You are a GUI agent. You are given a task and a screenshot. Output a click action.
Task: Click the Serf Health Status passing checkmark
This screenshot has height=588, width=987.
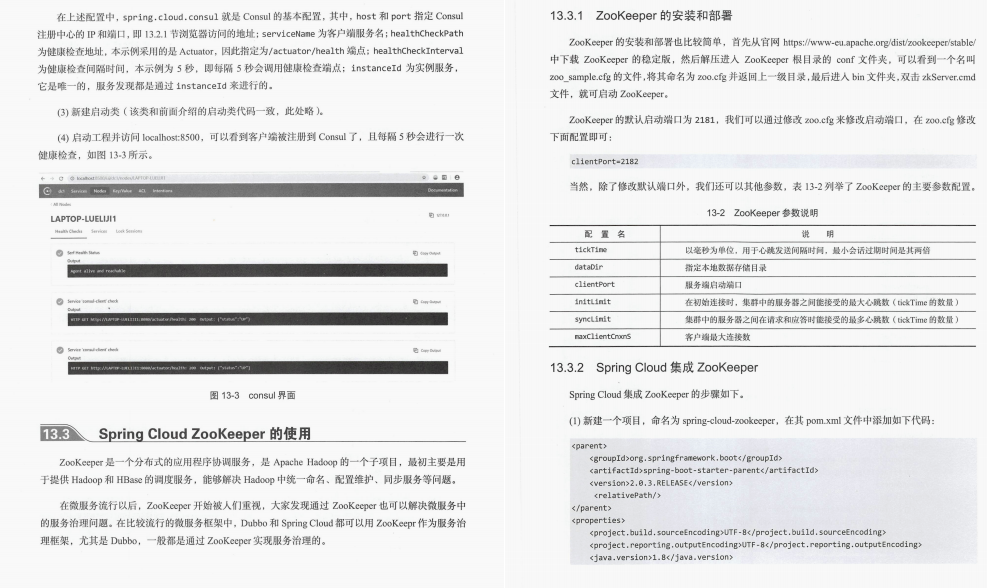coord(59,253)
